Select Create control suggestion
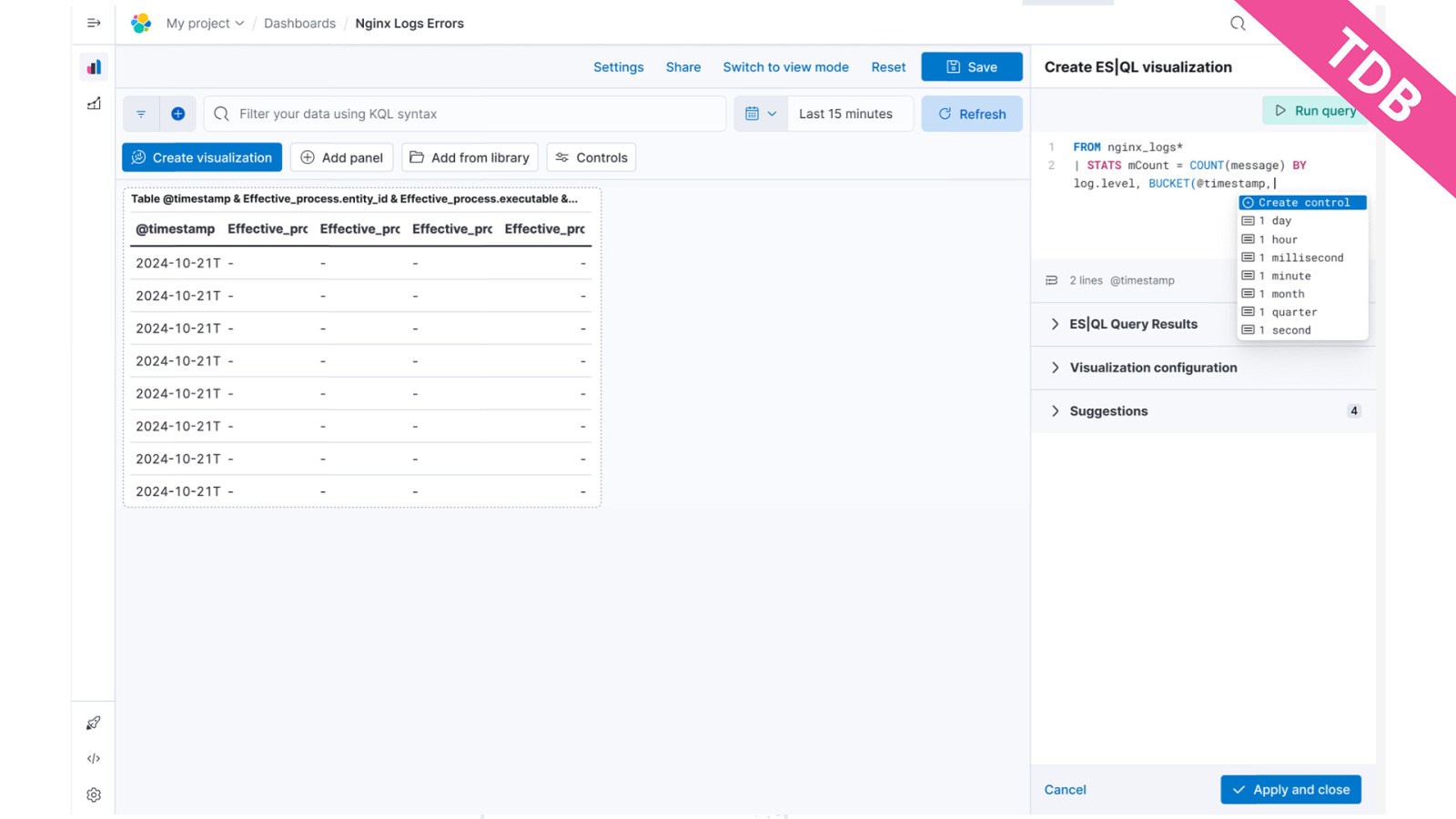Screen dimensions: 1456x819 (1303, 203)
